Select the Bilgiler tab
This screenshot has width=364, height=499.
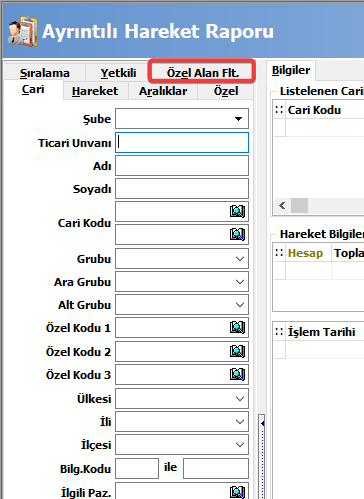[x=291, y=70]
